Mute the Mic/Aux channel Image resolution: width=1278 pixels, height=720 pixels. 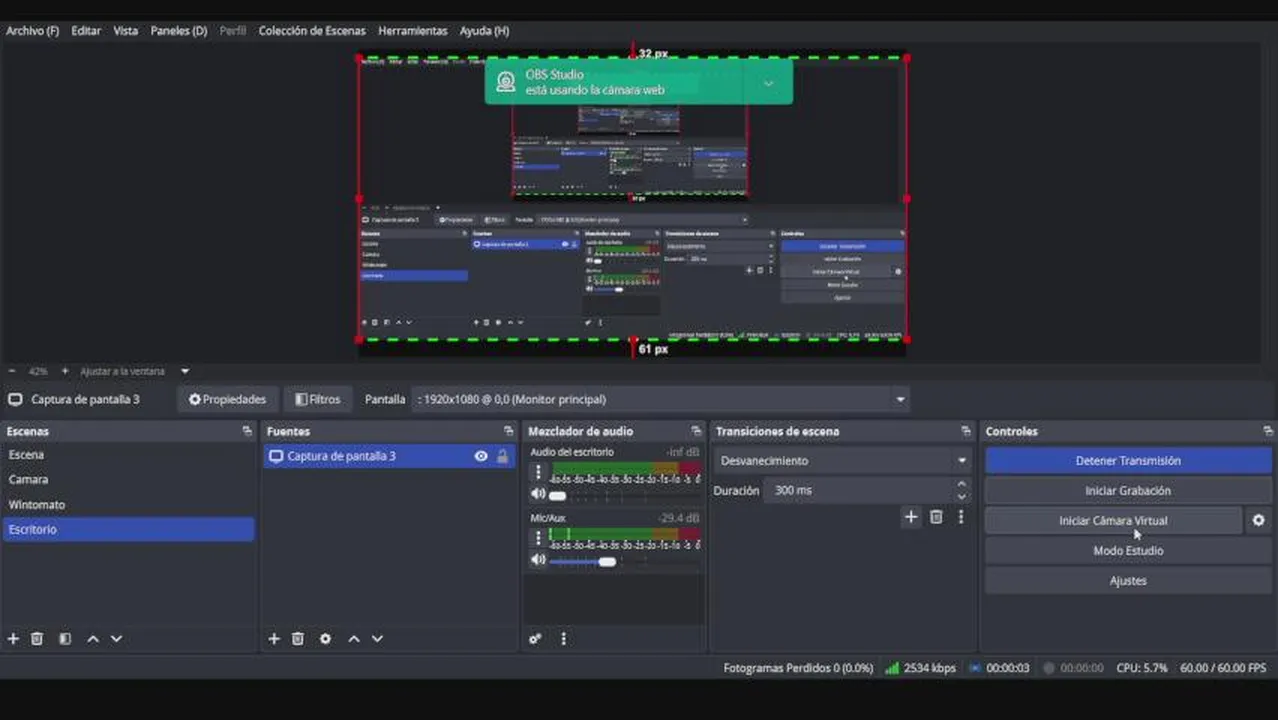(x=538, y=560)
